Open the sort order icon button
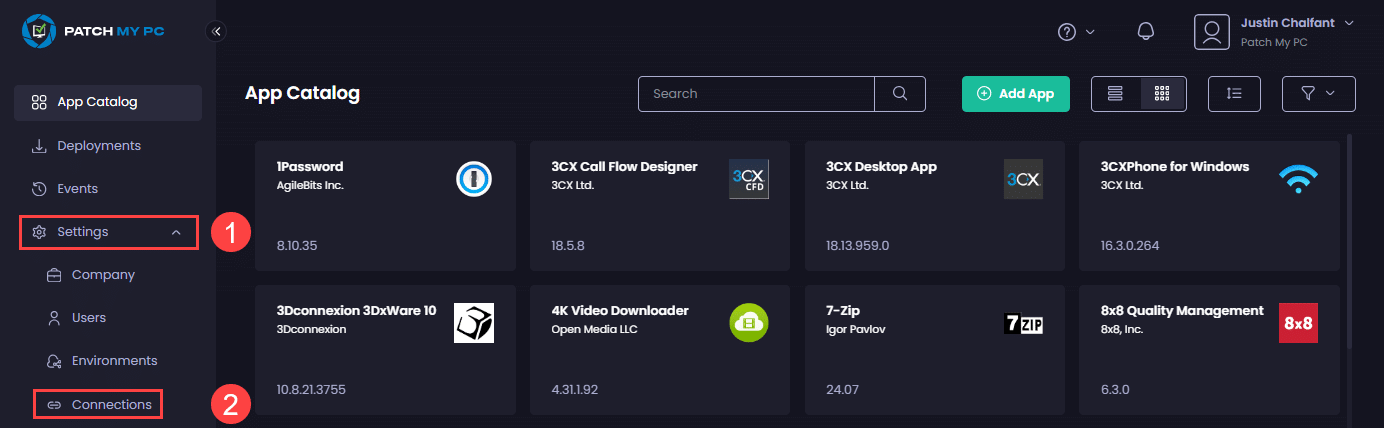1384x428 pixels. (1234, 94)
